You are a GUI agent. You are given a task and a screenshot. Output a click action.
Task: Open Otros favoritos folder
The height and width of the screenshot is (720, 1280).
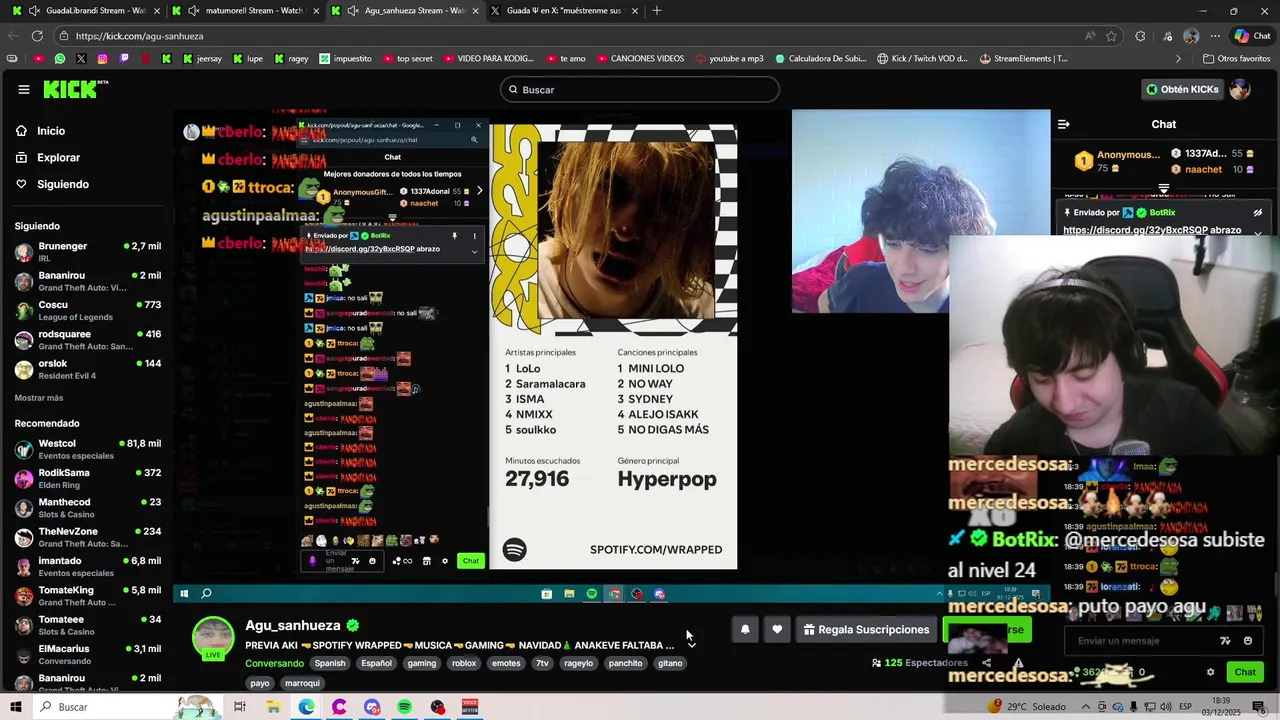1236,59
